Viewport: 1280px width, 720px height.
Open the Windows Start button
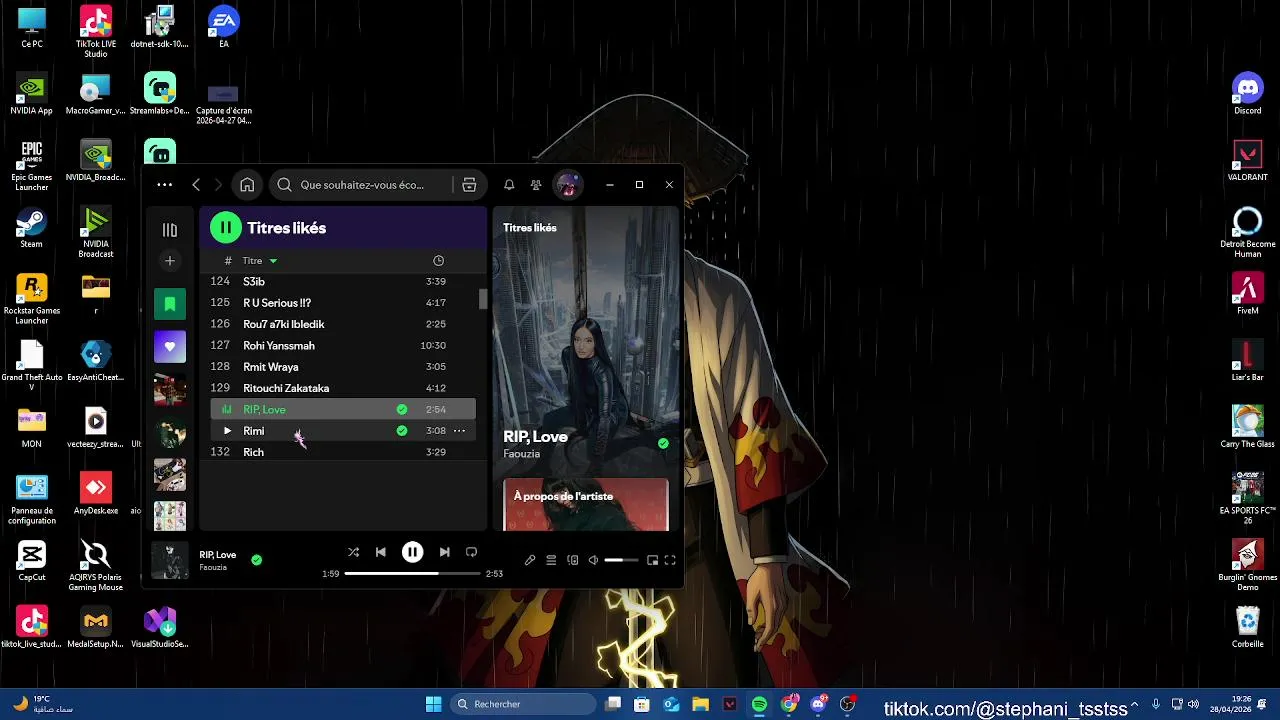pyautogui.click(x=433, y=705)
